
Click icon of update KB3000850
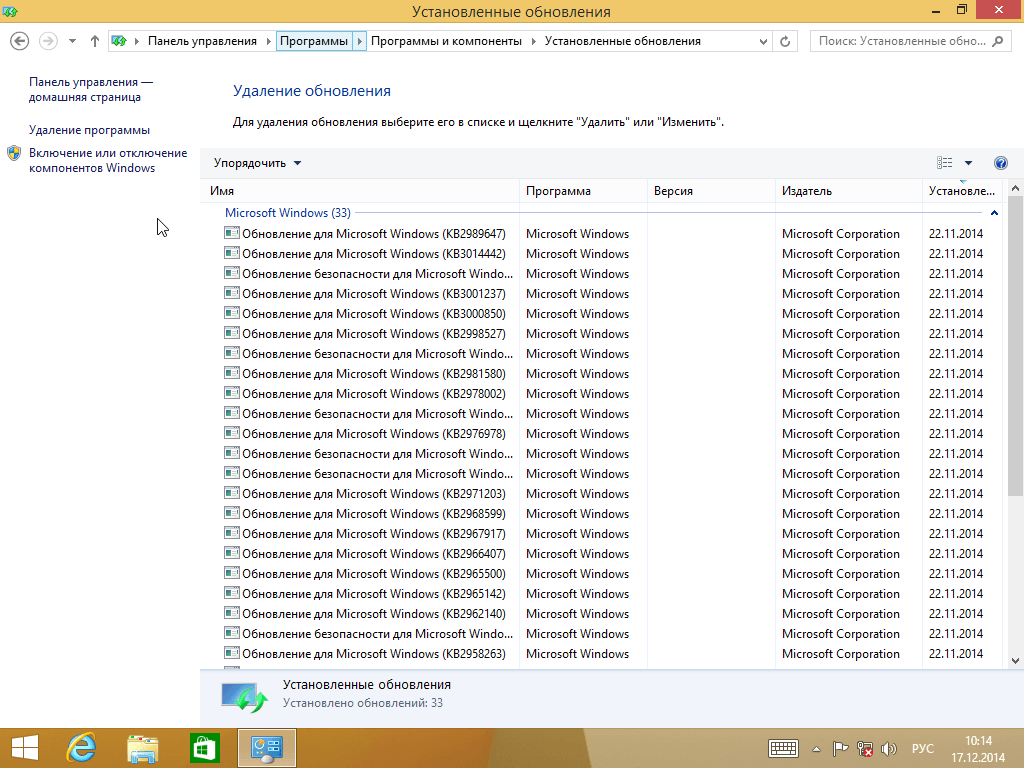(x=231, y=313)
